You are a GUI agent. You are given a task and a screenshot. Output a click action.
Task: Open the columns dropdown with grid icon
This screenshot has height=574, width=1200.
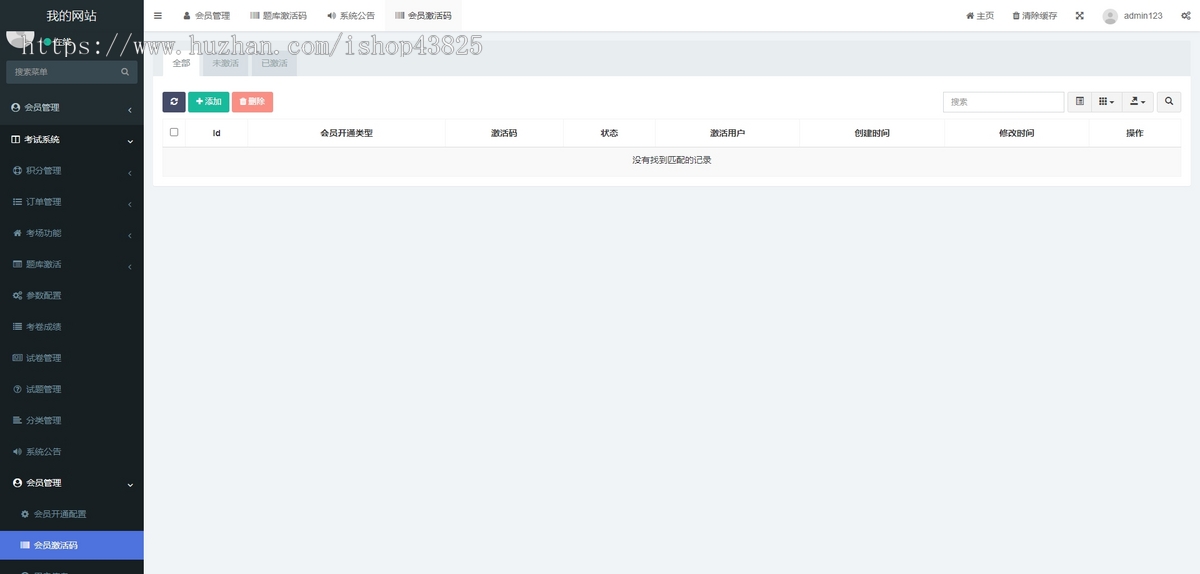1105,102
